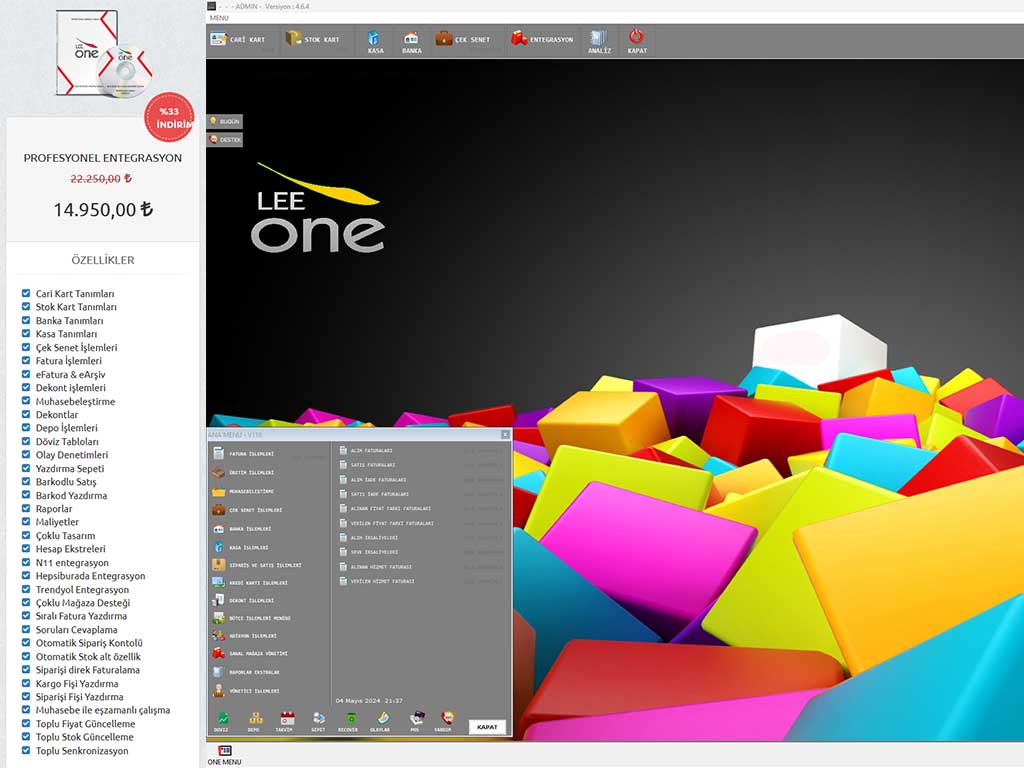Screen dimensions: 1024x768
Task: Open Kasa from the top toolbar
Action: click(375, 41)
